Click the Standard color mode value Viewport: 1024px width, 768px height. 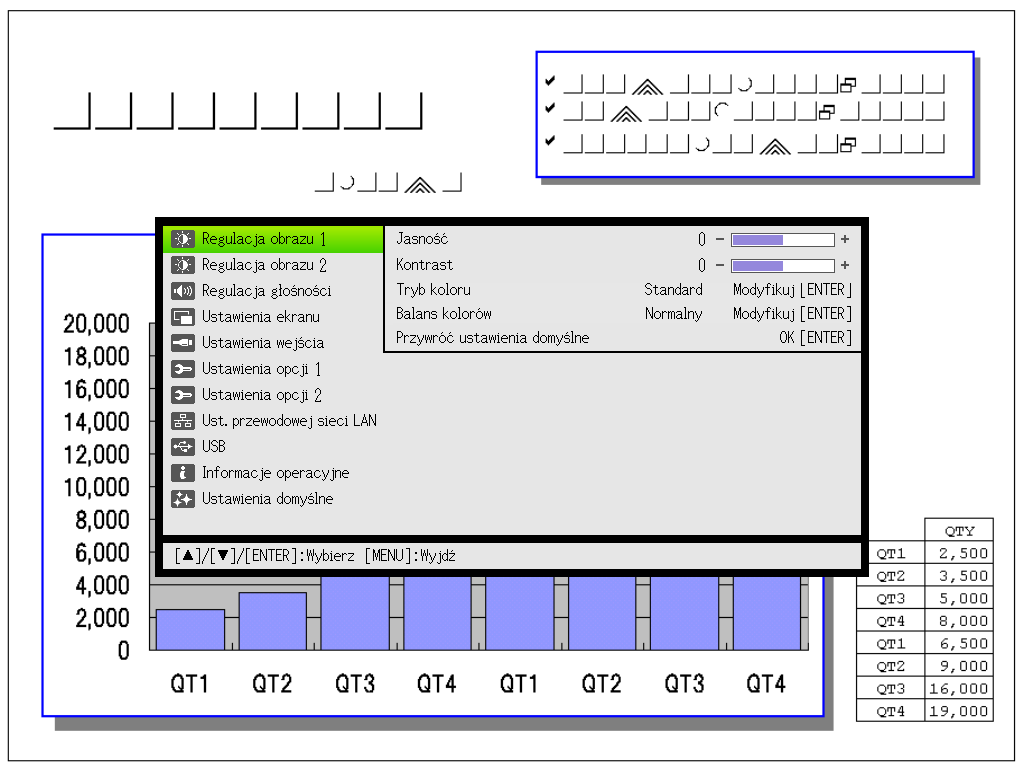point(673,290)
